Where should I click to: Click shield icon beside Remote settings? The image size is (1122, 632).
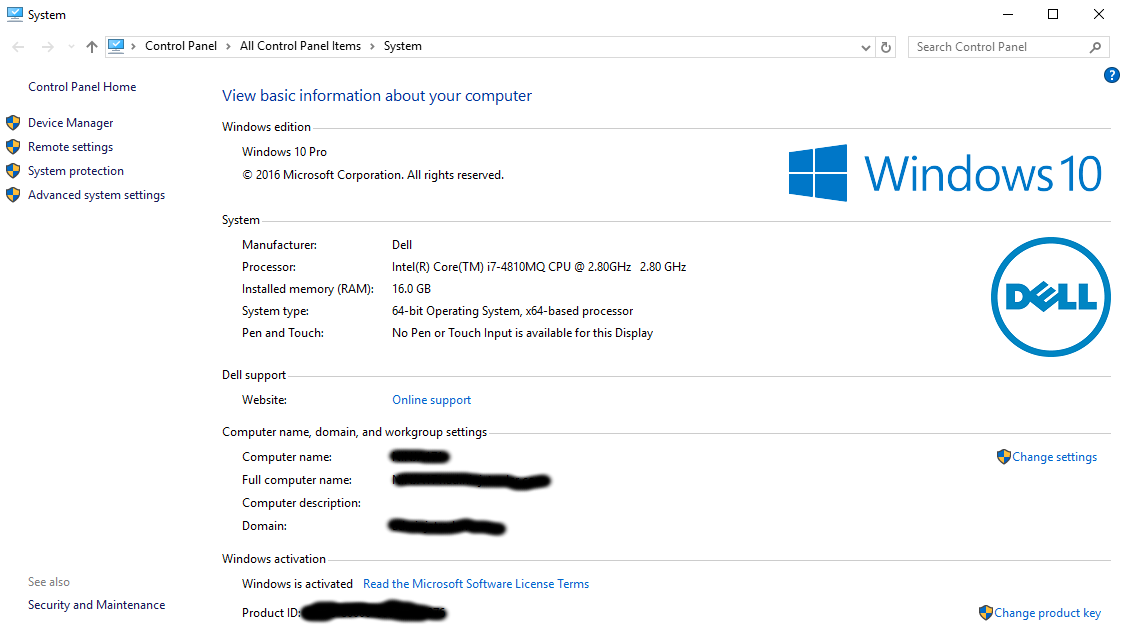13,147
